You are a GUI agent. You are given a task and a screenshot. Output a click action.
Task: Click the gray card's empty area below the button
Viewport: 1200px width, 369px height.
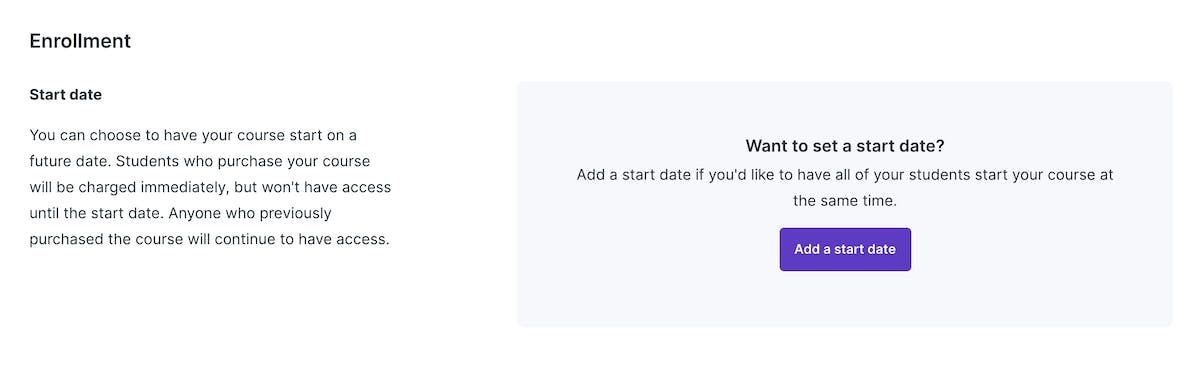pos(845,299)
